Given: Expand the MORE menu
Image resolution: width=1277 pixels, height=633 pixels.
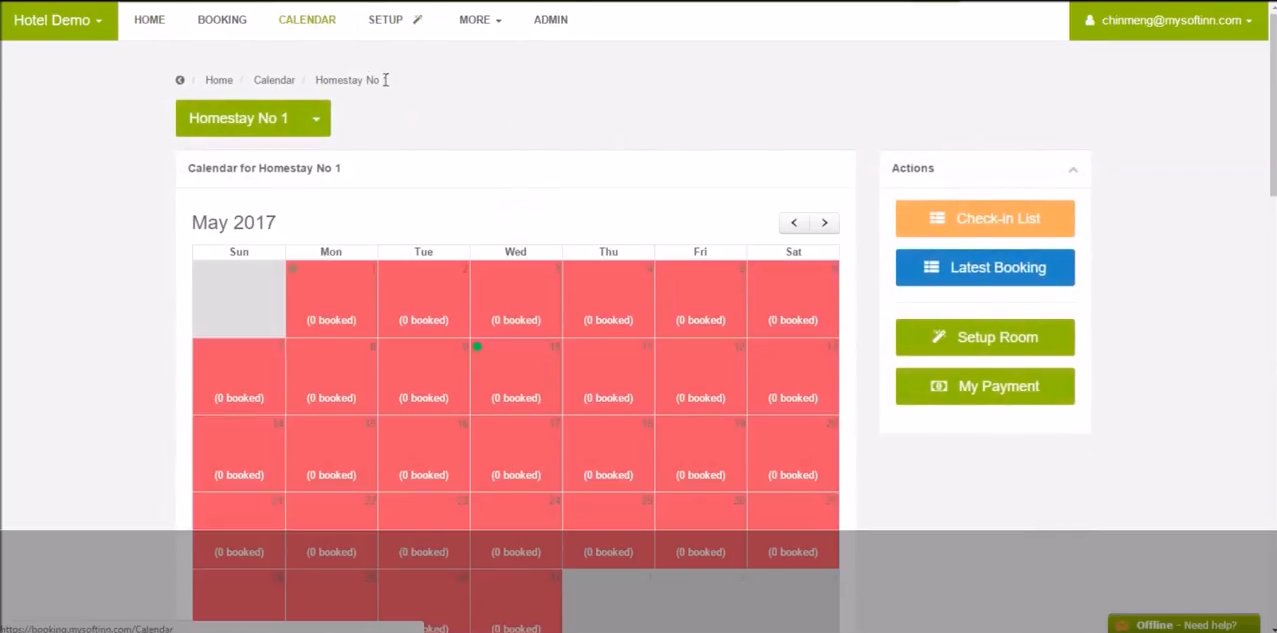Looking at the screenshot, I should tap(480, 20).
